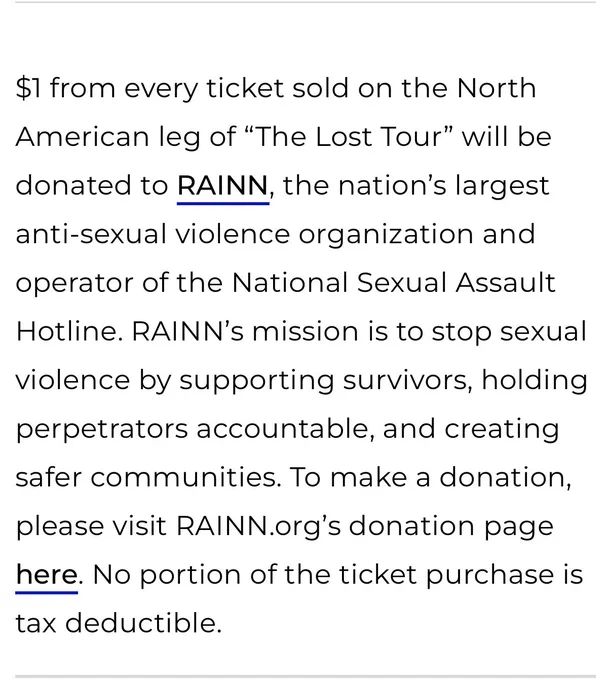The height and width of the screenshot is (680, 611).
Task: Open the underlined RAINN link
Action: tap(223, 186)
